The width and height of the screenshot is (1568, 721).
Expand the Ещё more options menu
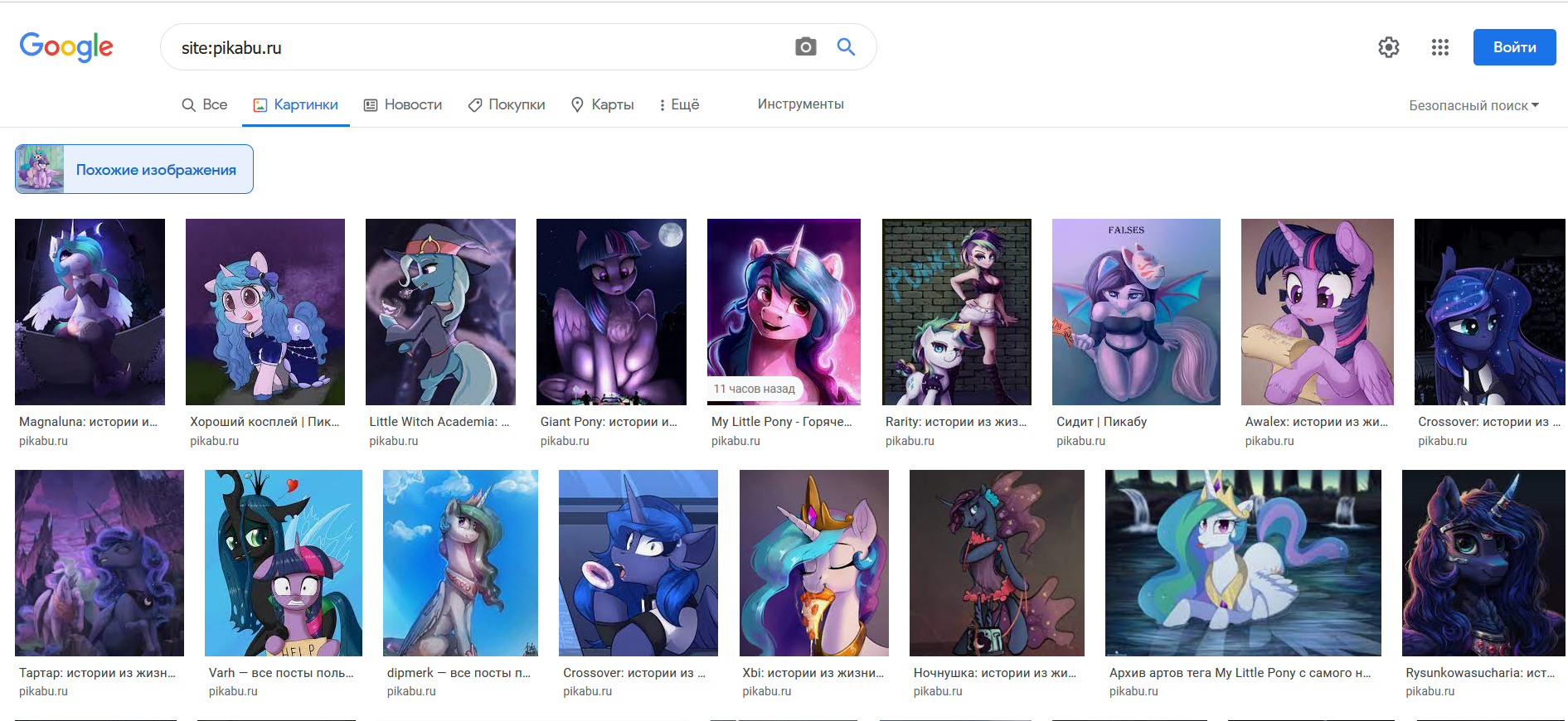coord(679,104)
